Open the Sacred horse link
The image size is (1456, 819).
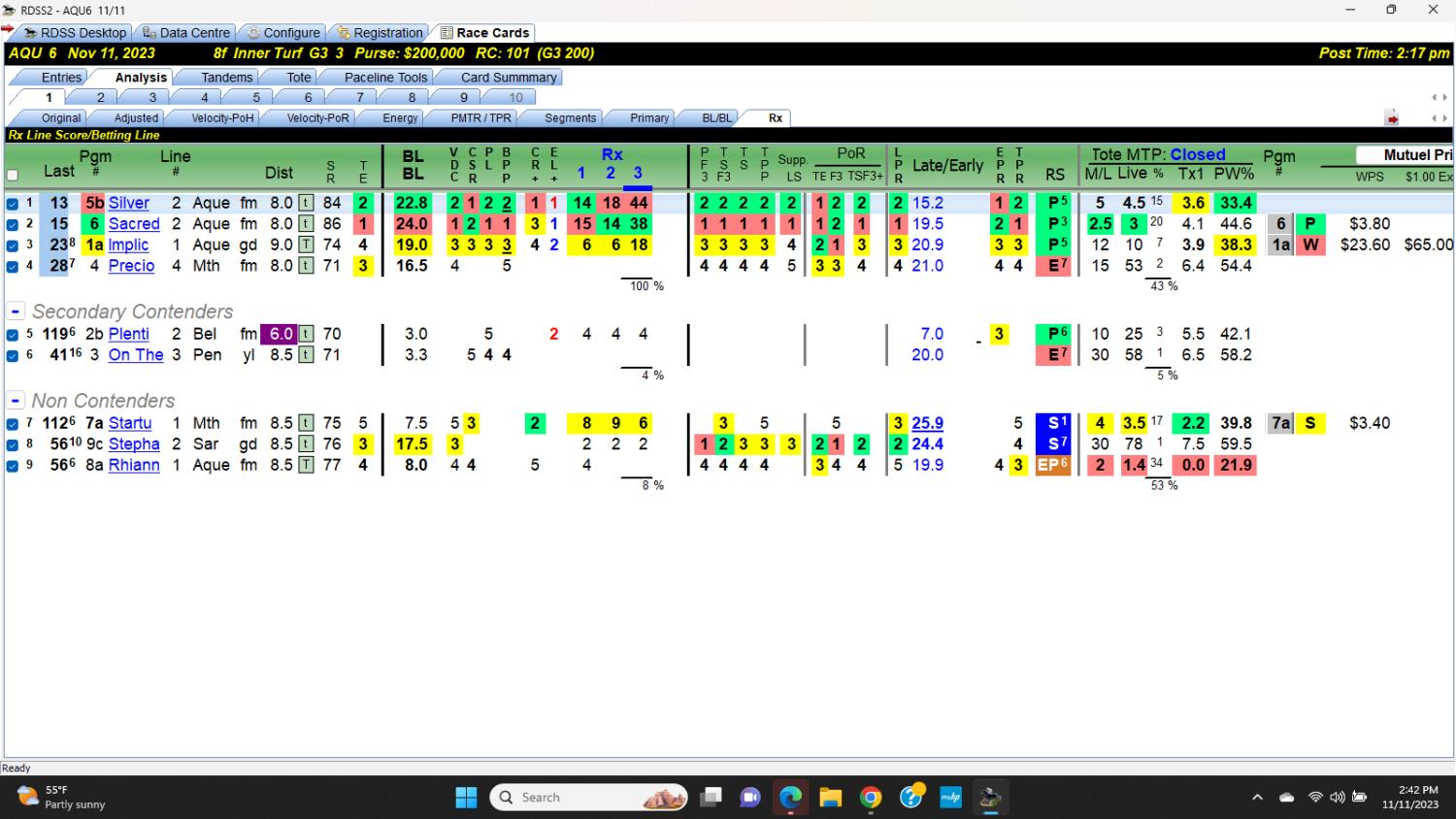pyautogui.click(x=134, y=224)
